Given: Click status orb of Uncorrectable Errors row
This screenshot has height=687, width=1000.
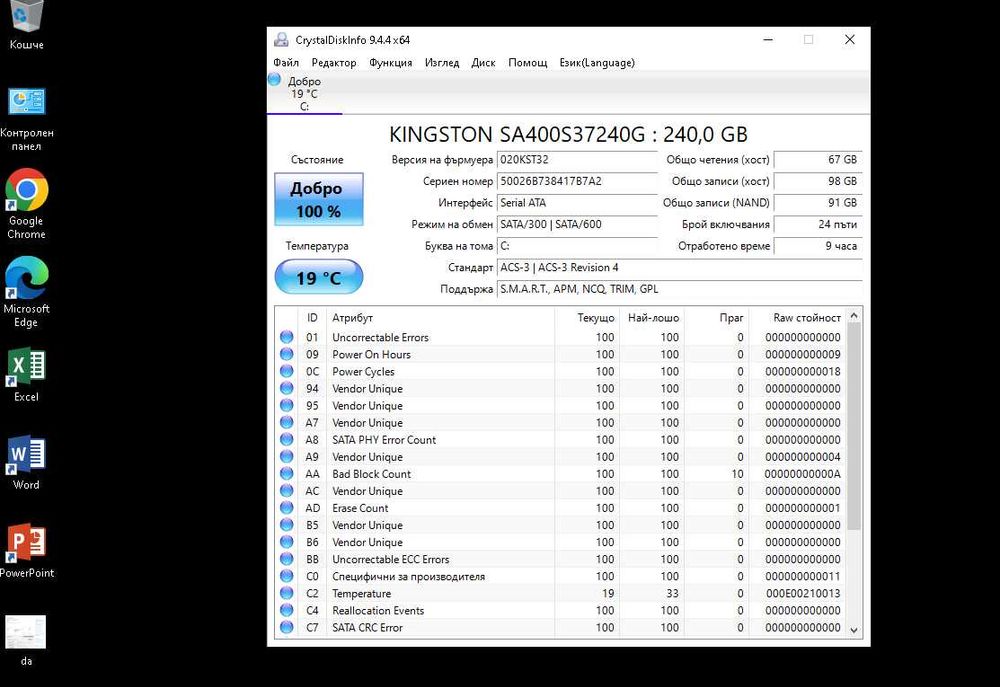Looking at the screenshot, I should [286, 337].
